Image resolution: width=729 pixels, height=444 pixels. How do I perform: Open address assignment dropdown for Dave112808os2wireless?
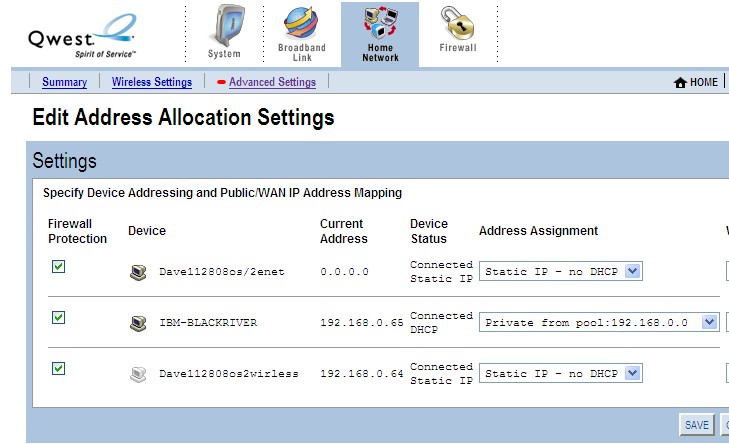click(561, 373)
